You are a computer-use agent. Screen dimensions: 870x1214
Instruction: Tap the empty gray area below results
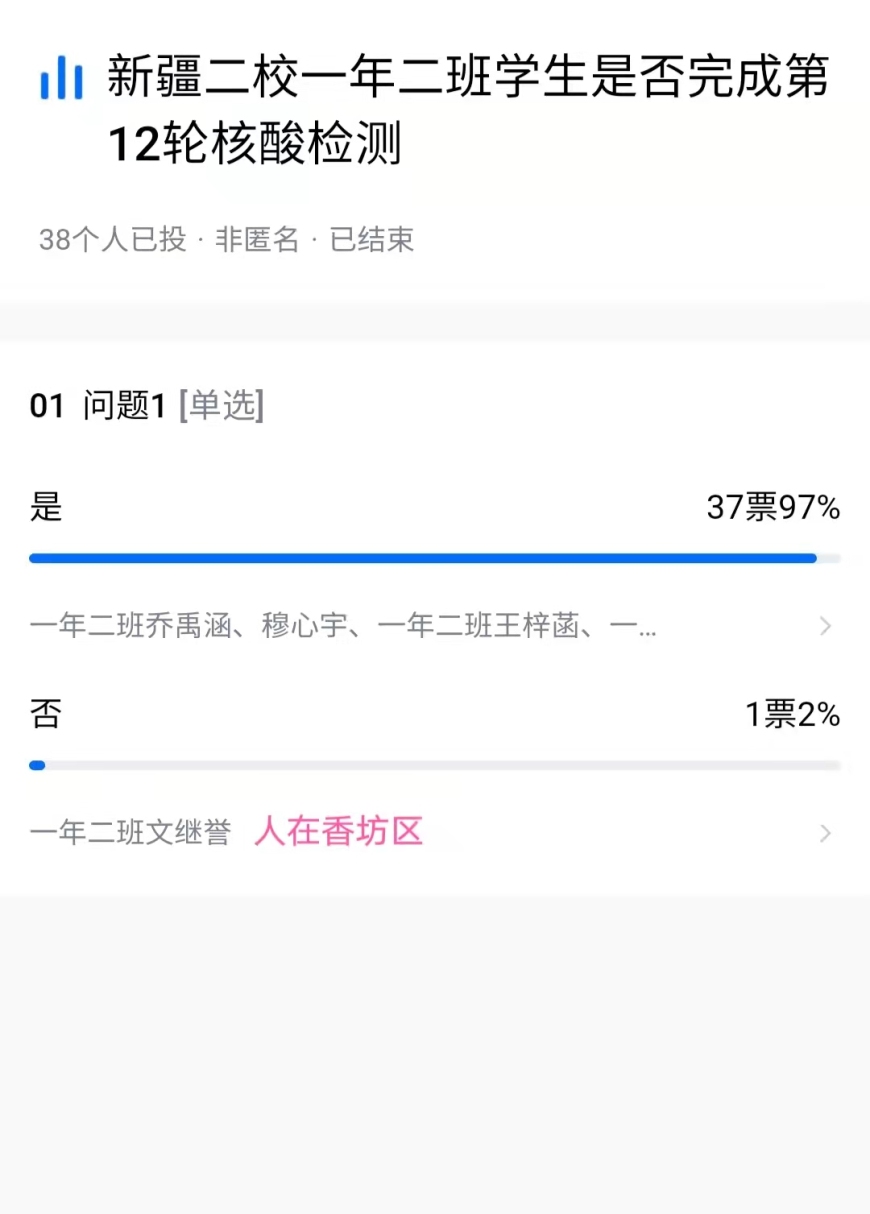click(434, 1050)
